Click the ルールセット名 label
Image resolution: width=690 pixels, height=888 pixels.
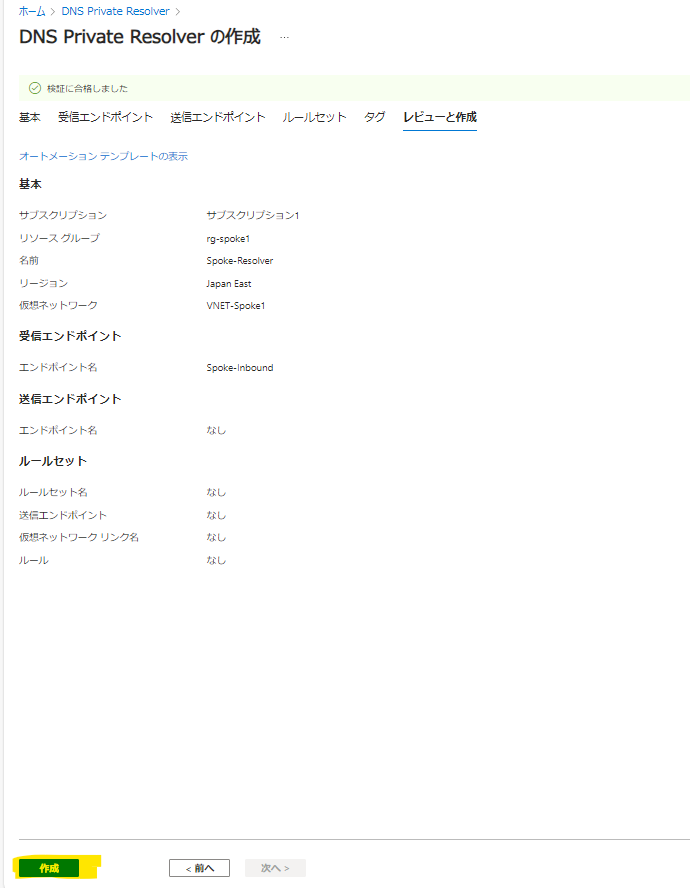coord(53,492)
